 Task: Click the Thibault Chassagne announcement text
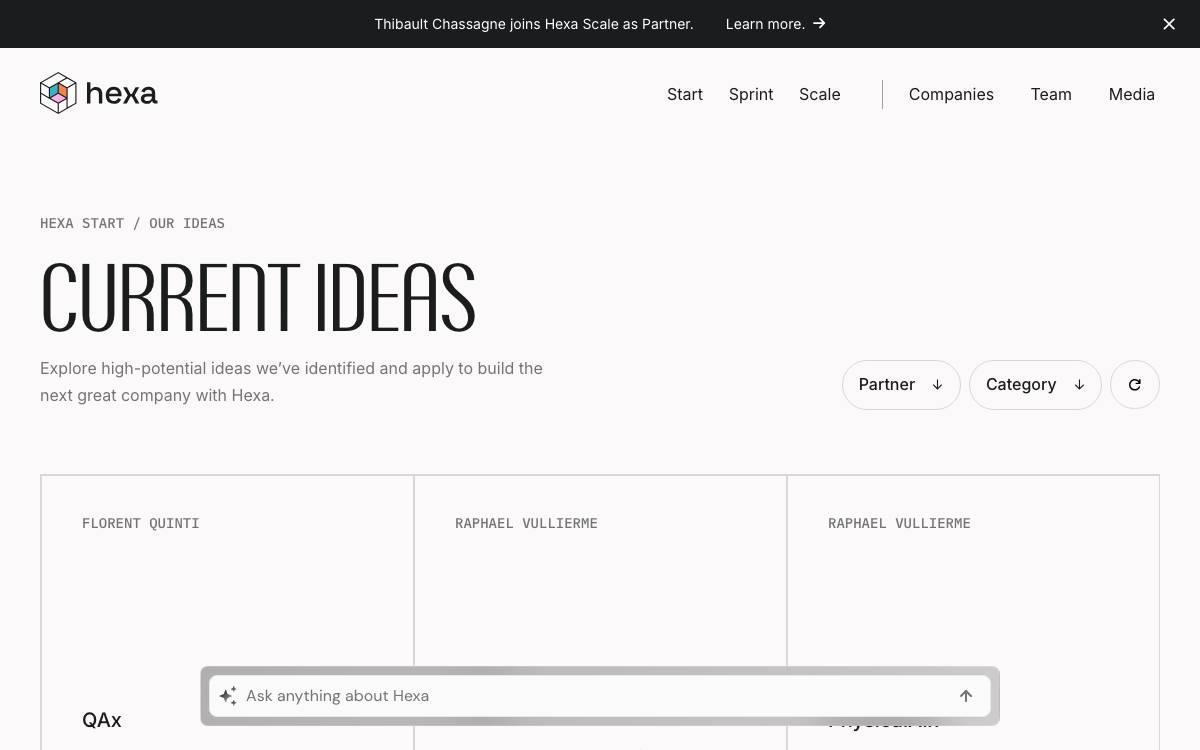click(534, 24)
